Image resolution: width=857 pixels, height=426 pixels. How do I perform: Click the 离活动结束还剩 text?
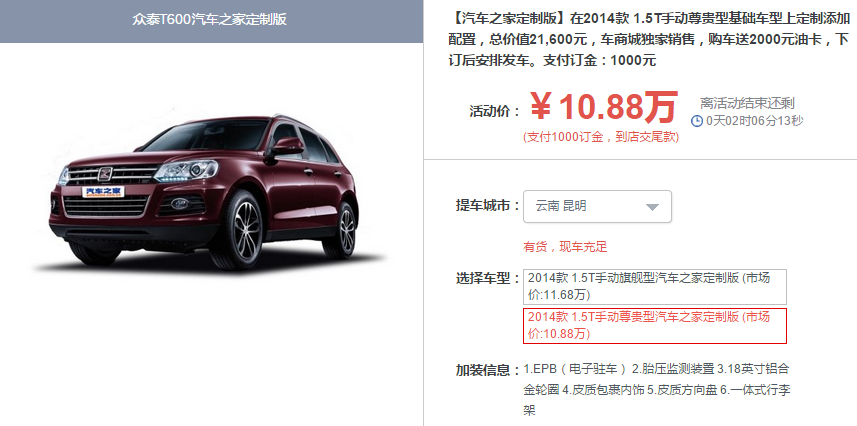pos(747,103)
